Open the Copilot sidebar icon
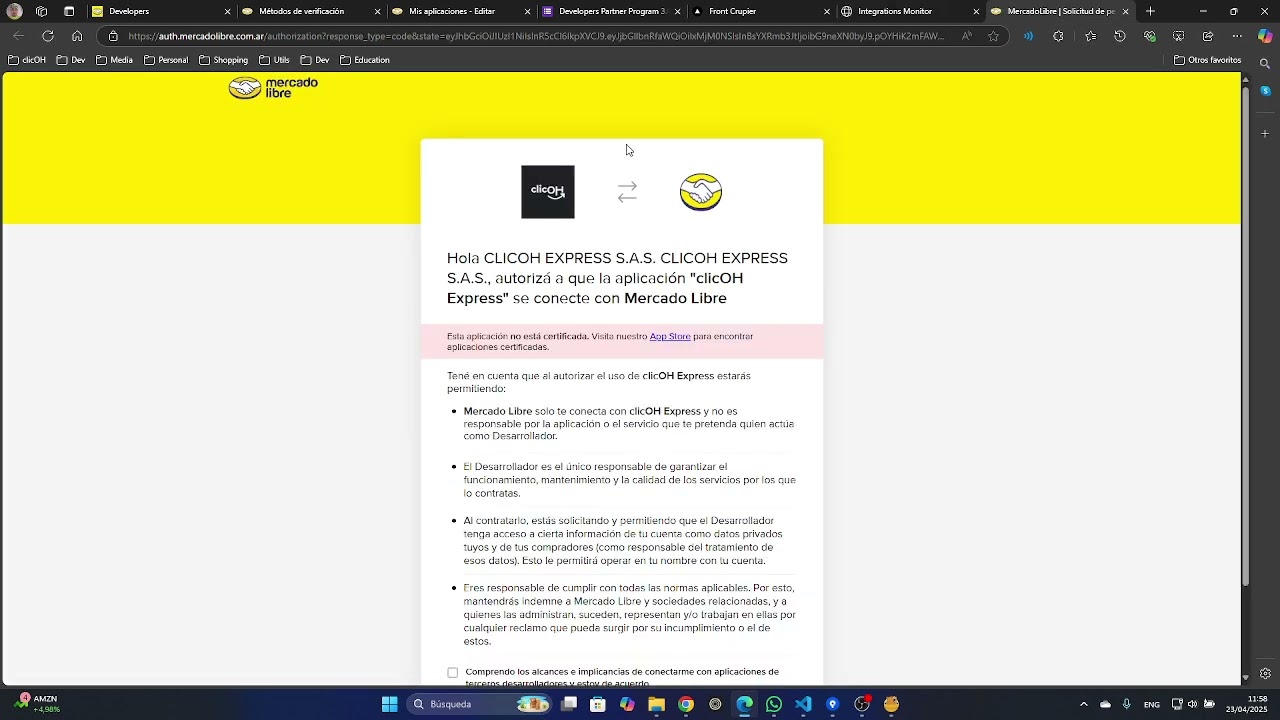 1265,36
